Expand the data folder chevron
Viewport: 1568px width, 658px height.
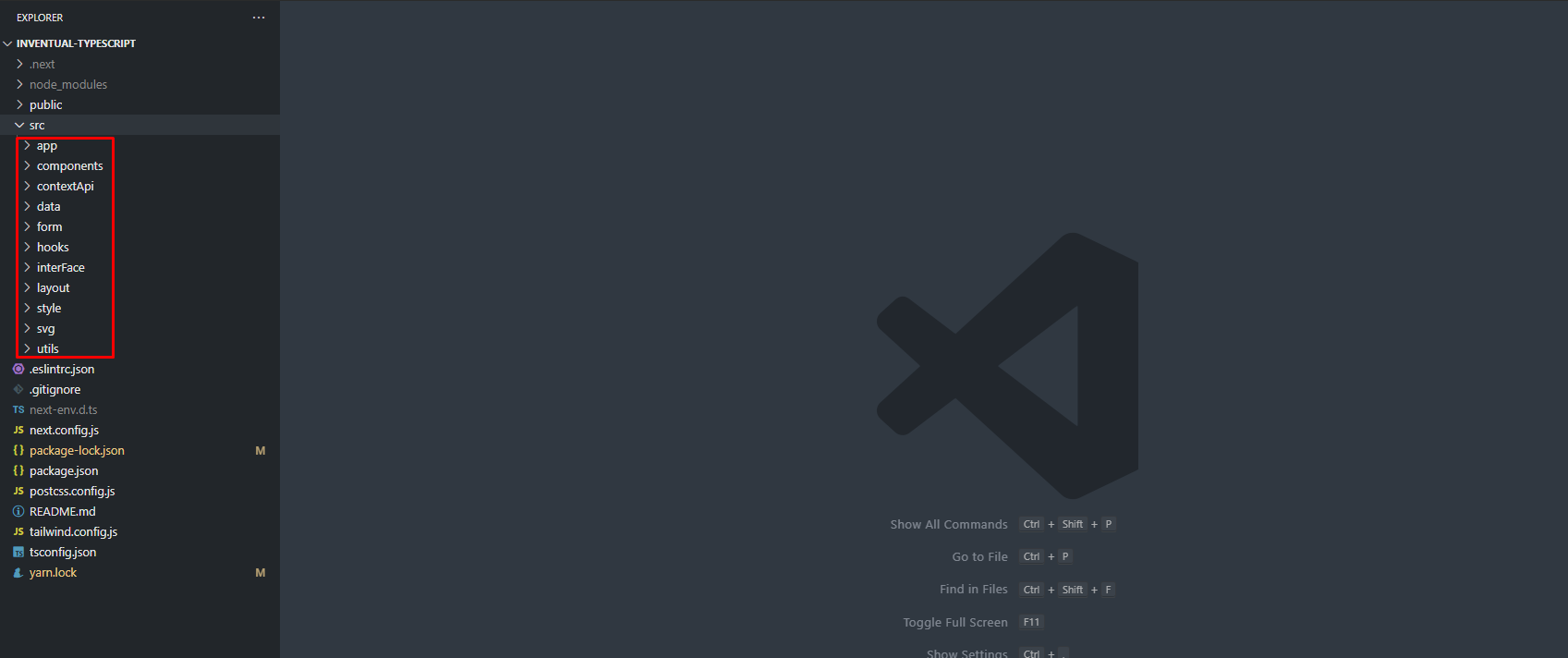pos(27,206)
